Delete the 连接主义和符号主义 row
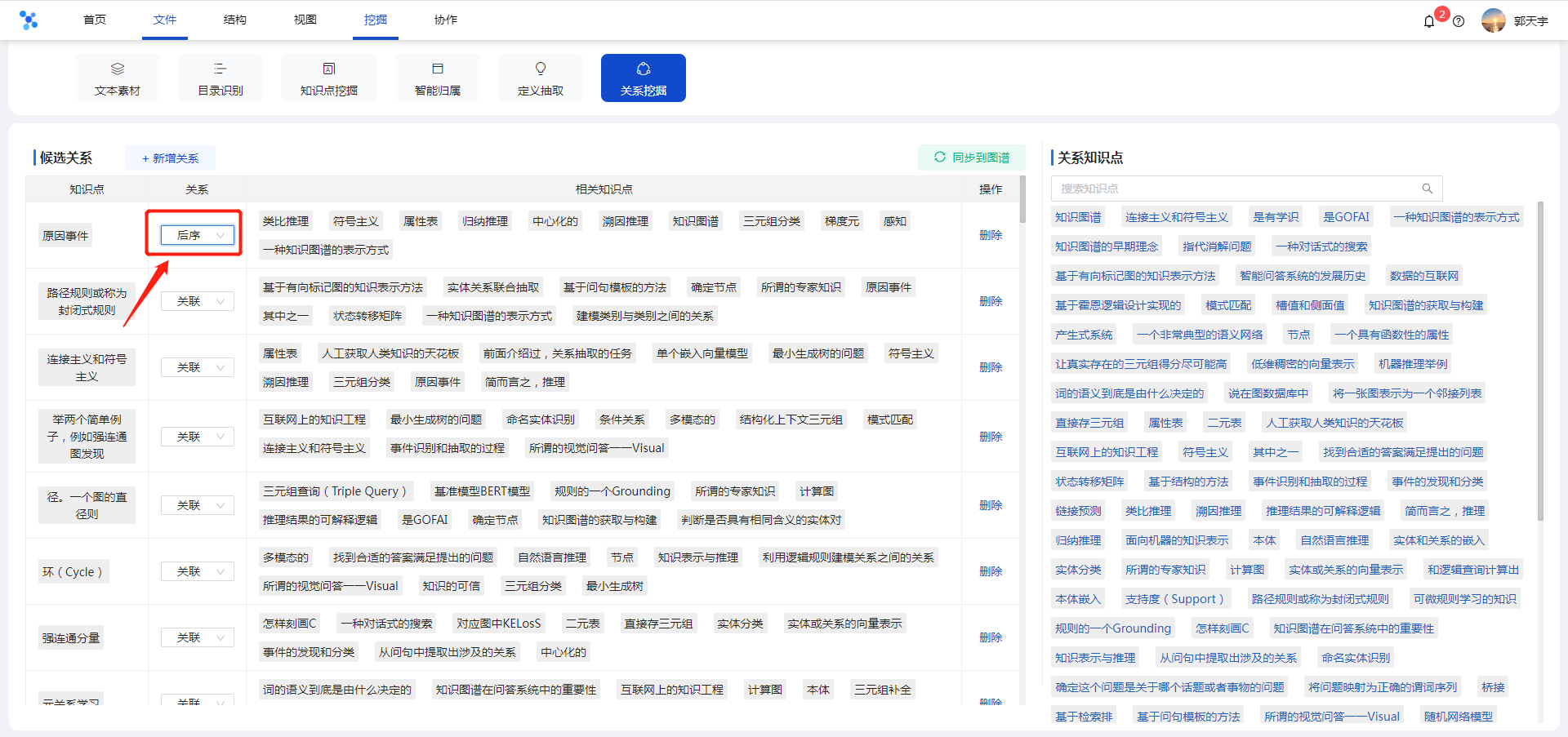The width and height of the screenshot is (1568, 737). (x=991, y=367)
